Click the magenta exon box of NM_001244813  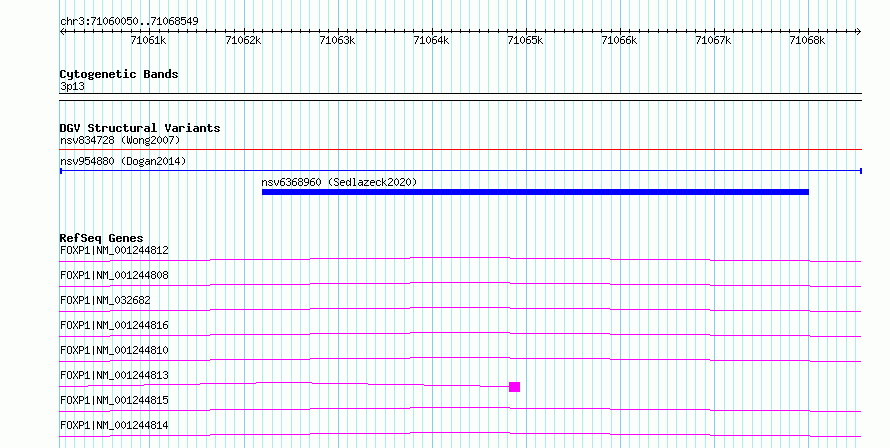pos(514,387)
